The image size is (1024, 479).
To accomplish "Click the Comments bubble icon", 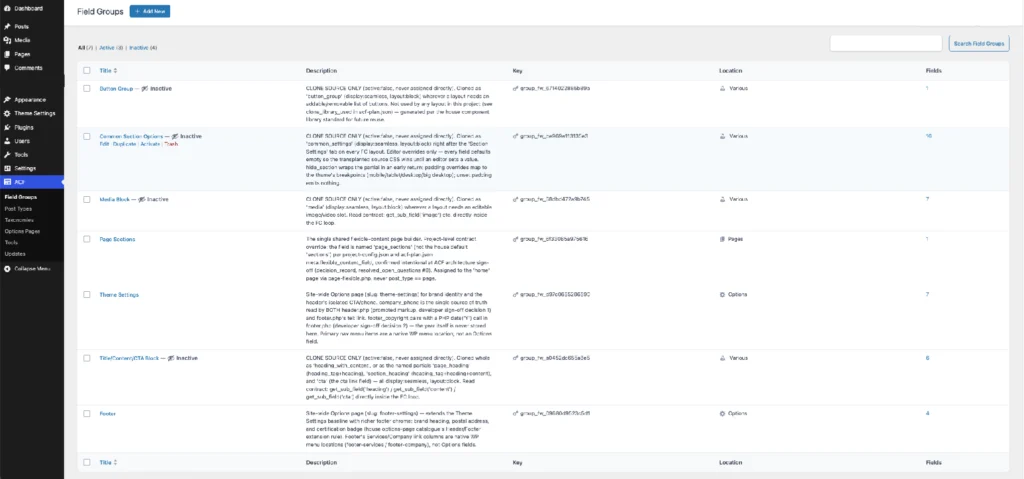I will (x=7, y=68).
